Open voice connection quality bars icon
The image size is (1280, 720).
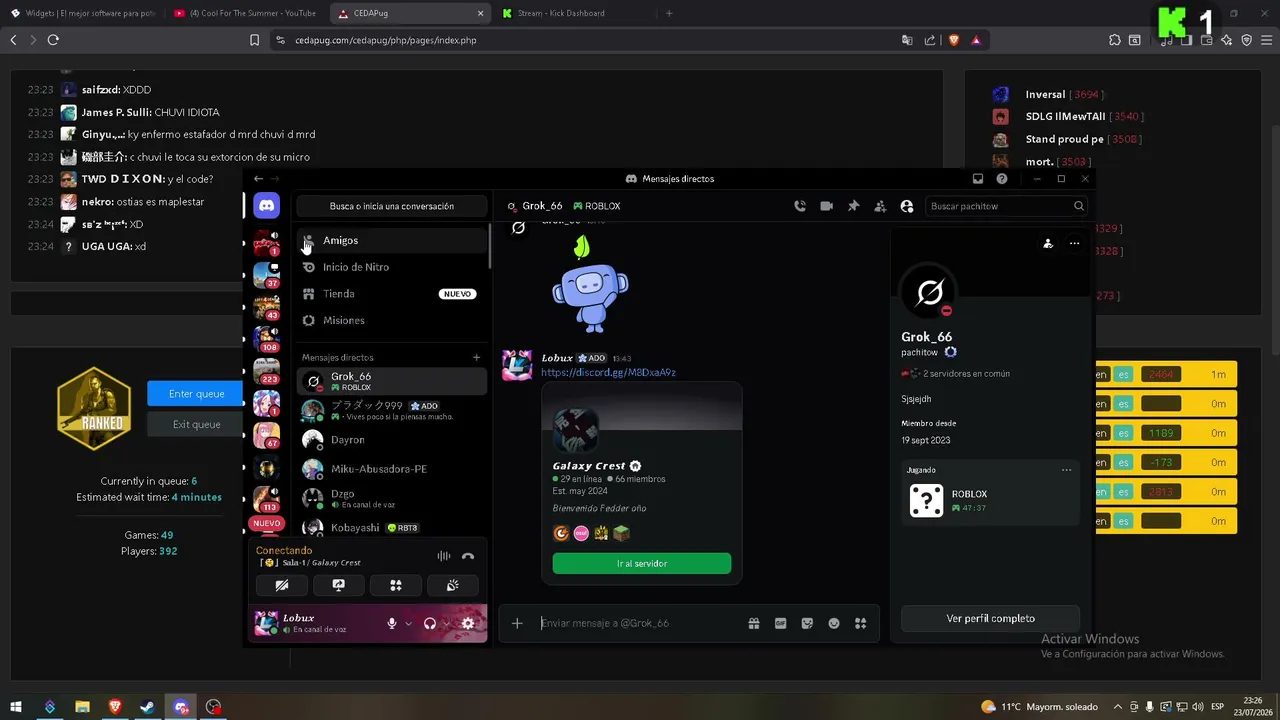444,556
